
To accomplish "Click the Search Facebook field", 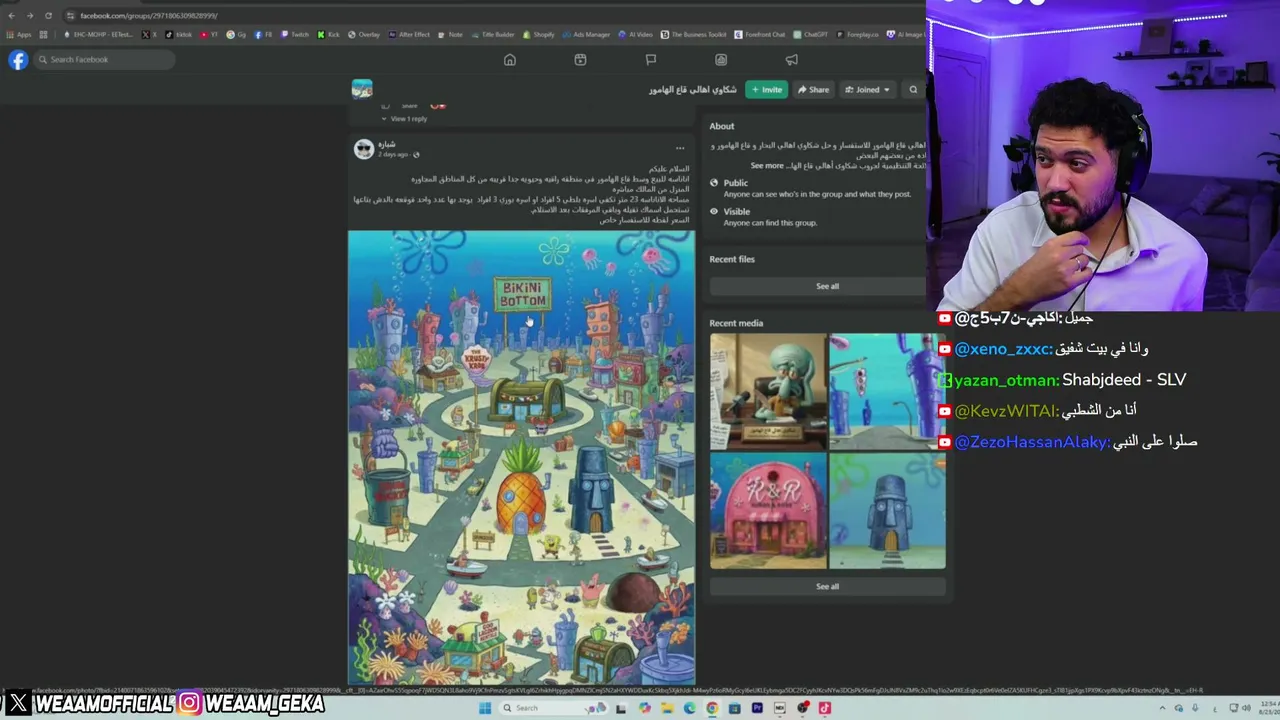I will click(105, 60).
